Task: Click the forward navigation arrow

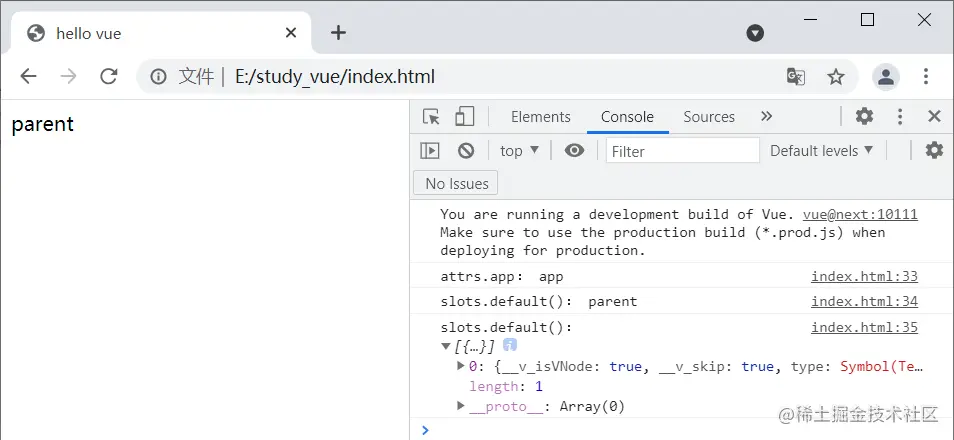Action: click(68, 76)
